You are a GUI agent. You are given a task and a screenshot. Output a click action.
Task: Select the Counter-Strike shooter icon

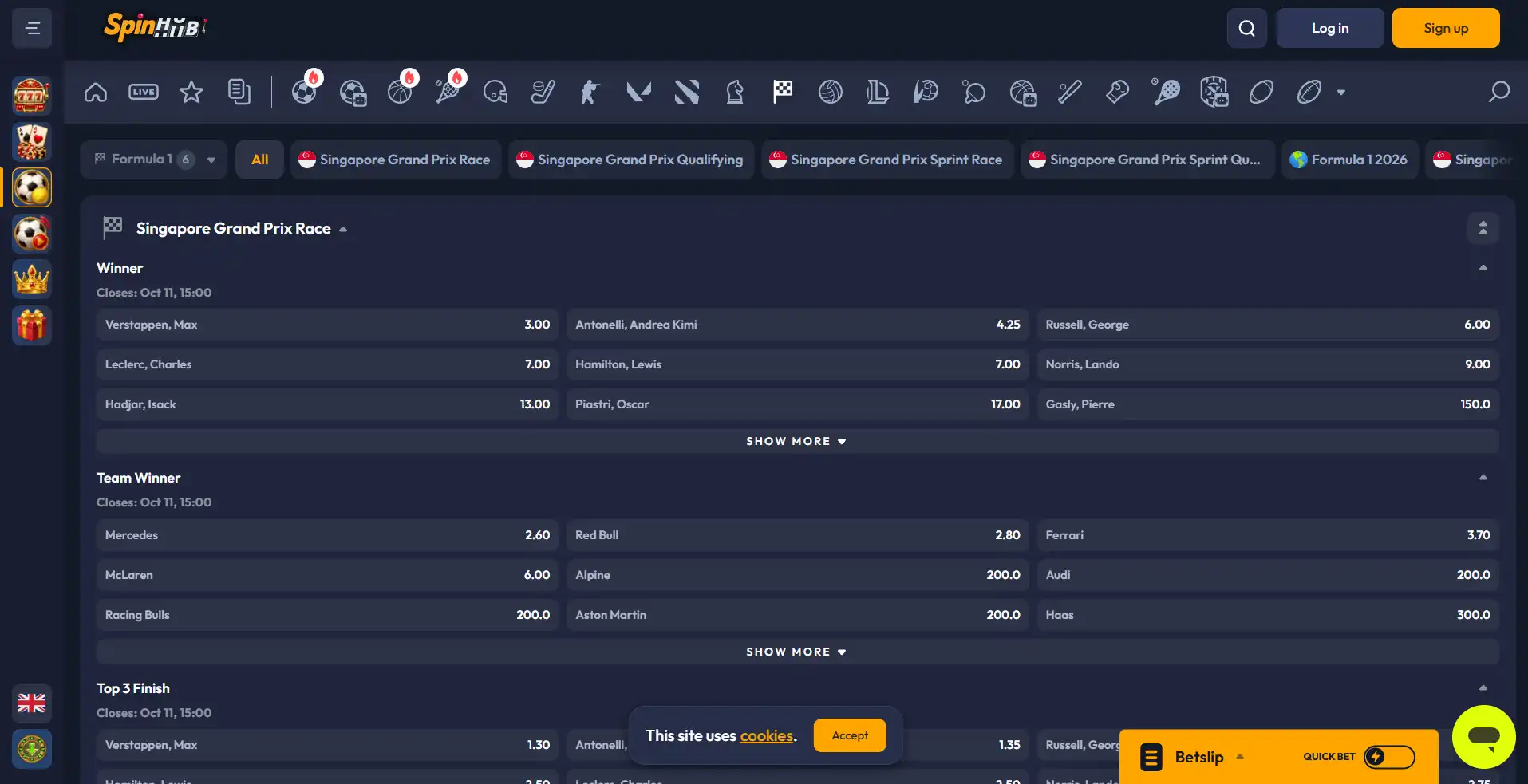(591, 93)
